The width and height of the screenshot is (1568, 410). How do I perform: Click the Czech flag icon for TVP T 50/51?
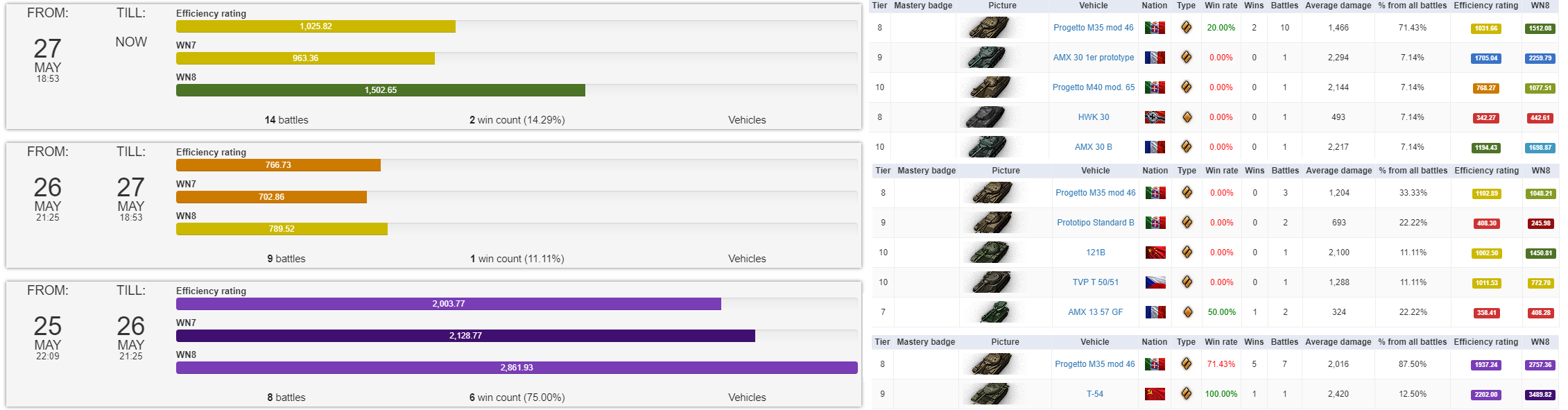coord(1155,282)
